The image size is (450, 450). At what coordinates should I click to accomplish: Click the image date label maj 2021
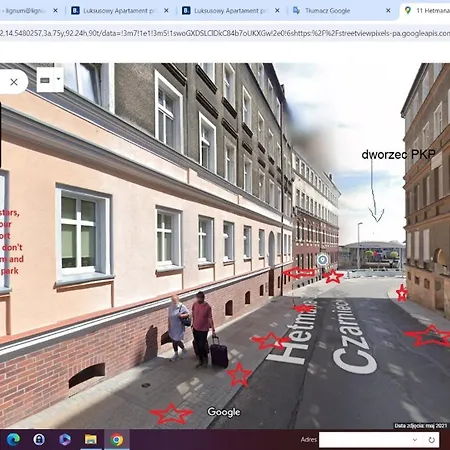pos(420,426)
